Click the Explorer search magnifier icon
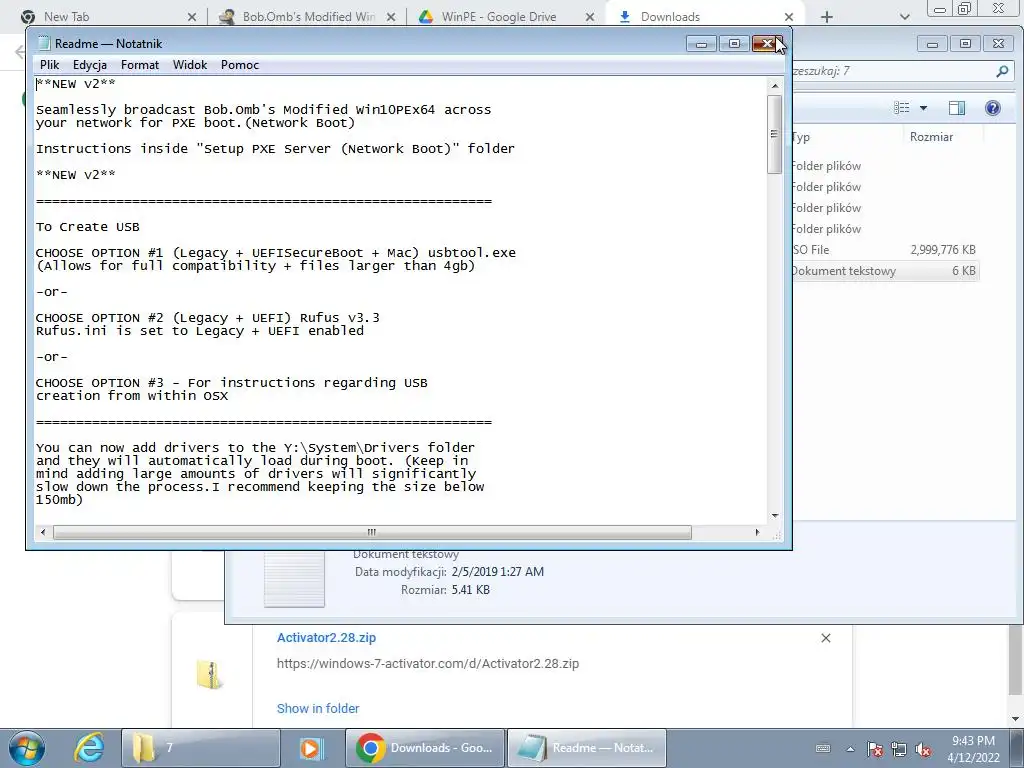This screenshot has width=1024, height=768. 1002,71
